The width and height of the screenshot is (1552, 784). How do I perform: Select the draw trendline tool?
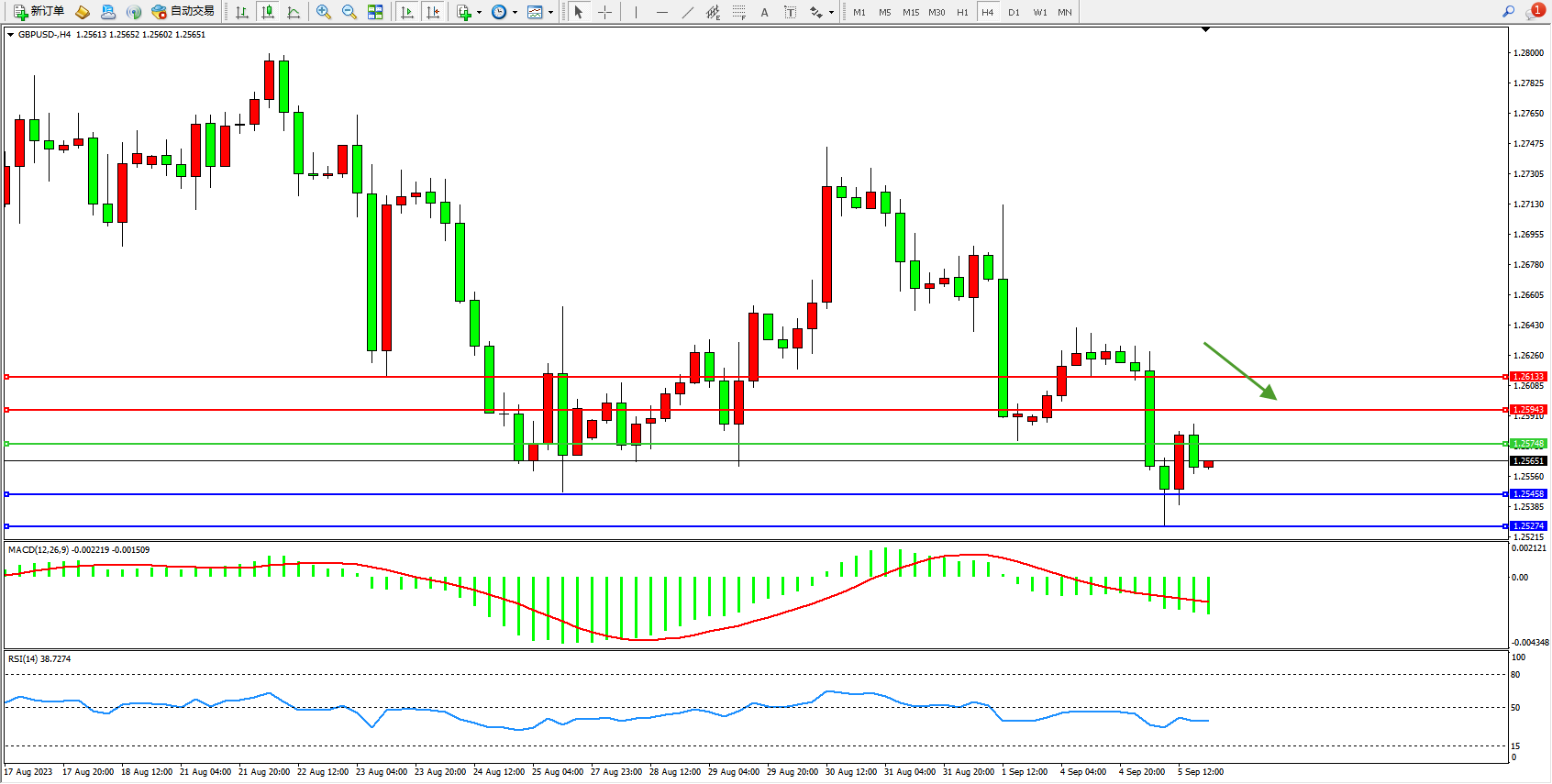[688, 12]
